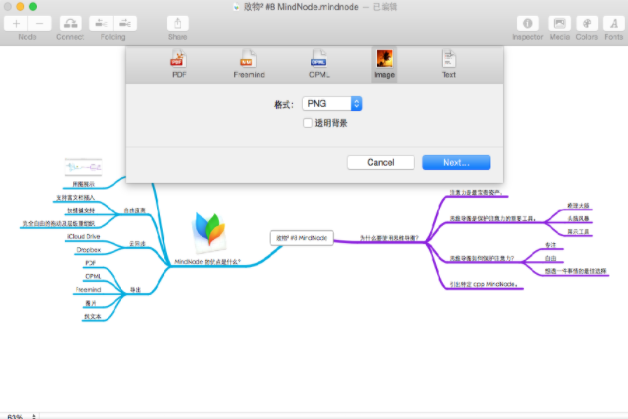Open the Share toolbar button

(177, 22)
